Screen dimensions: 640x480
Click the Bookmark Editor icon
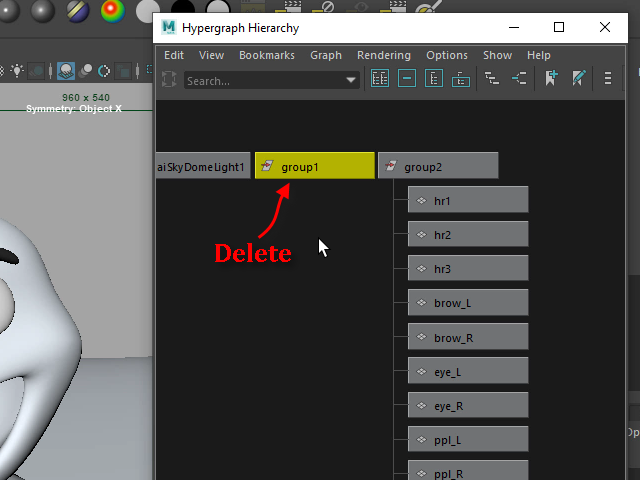(x=578, y=80)
